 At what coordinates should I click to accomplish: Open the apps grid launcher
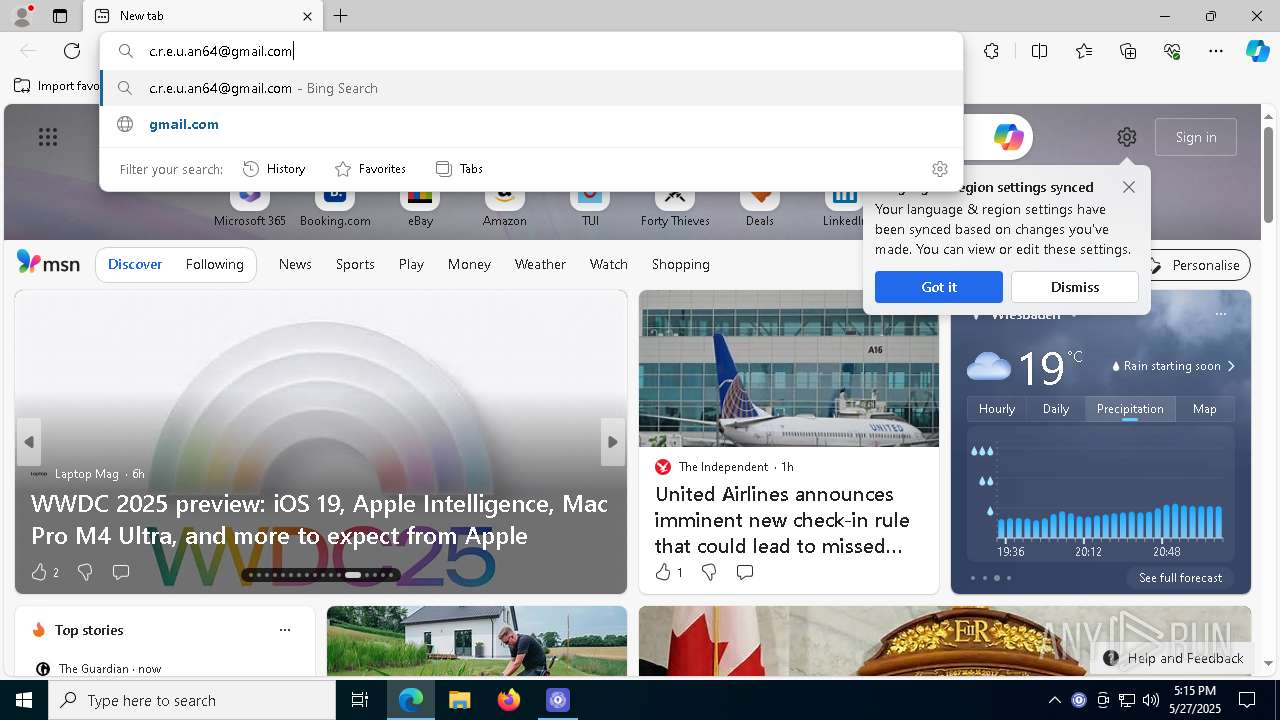[x=48, y=137]
